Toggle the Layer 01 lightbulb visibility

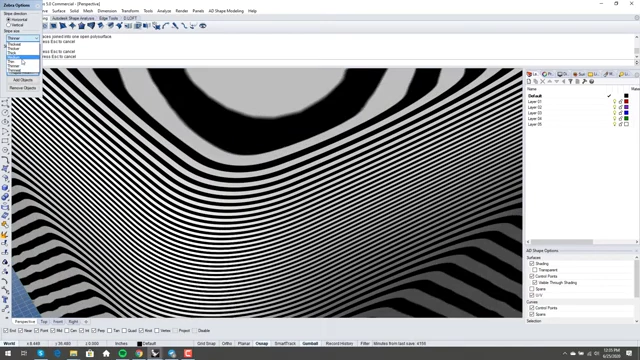click(x=614, y=102)
